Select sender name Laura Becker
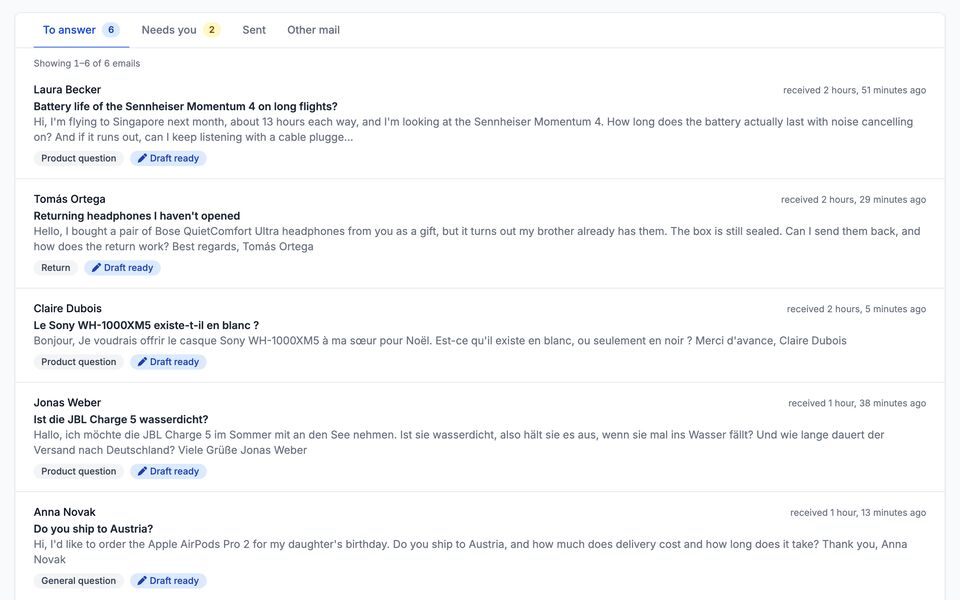 pyautogui.click(x=67, y=90)
